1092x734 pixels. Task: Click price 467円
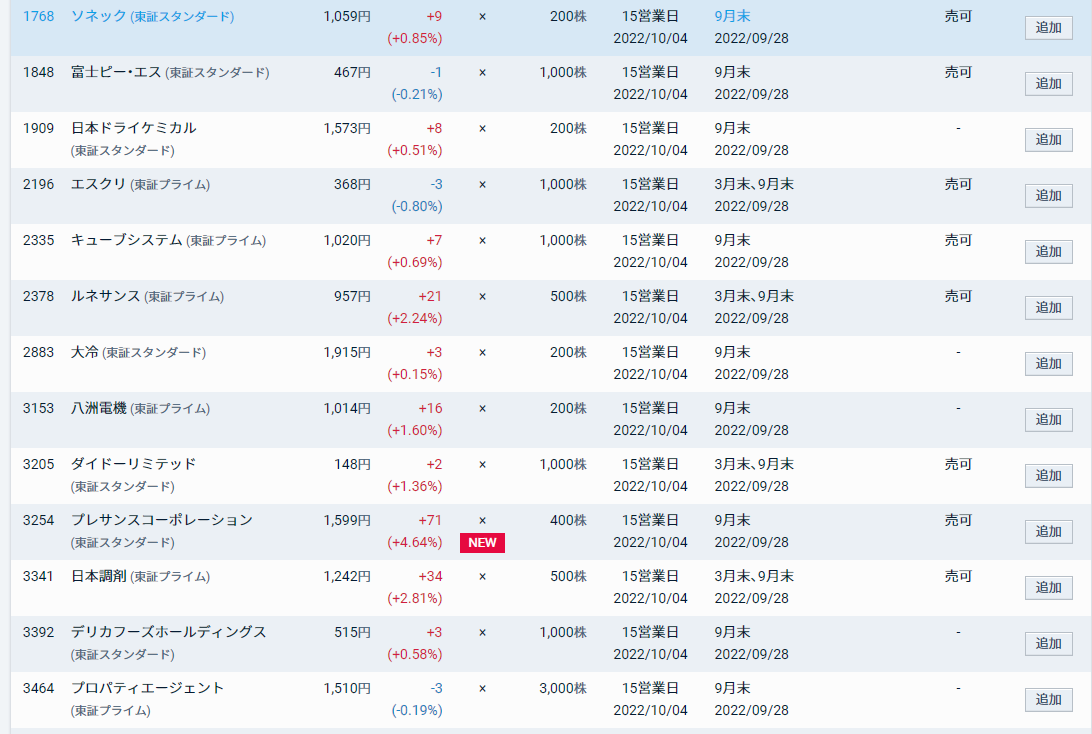point(352,72)
